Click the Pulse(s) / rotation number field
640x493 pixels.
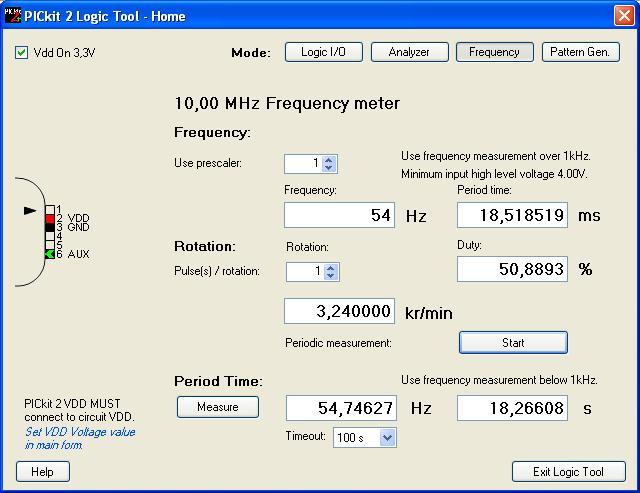[305, 272]
